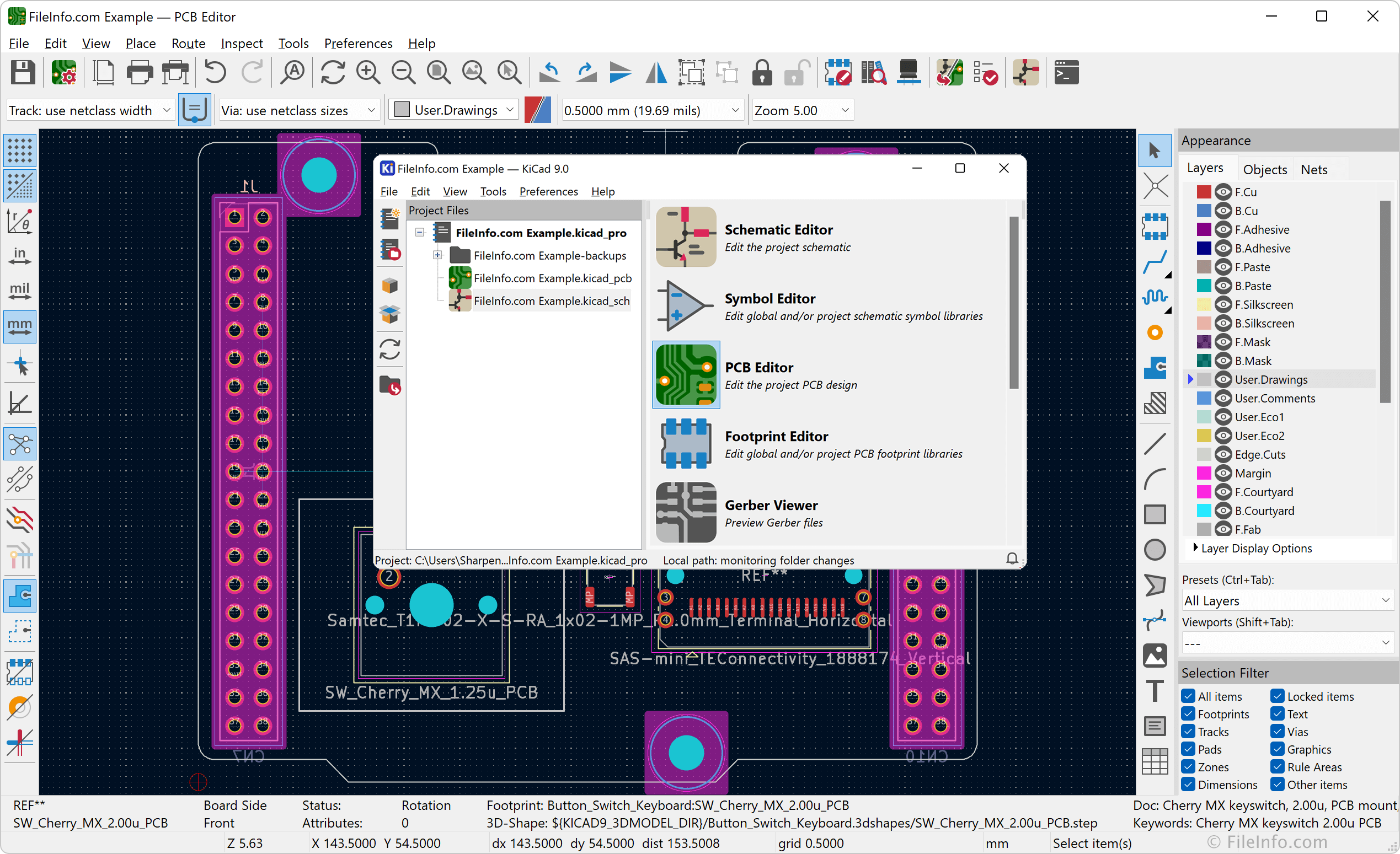Click the Gerber Viewer icon
The width and height of the screenshot is (1400, 854).
coord(686,512)
